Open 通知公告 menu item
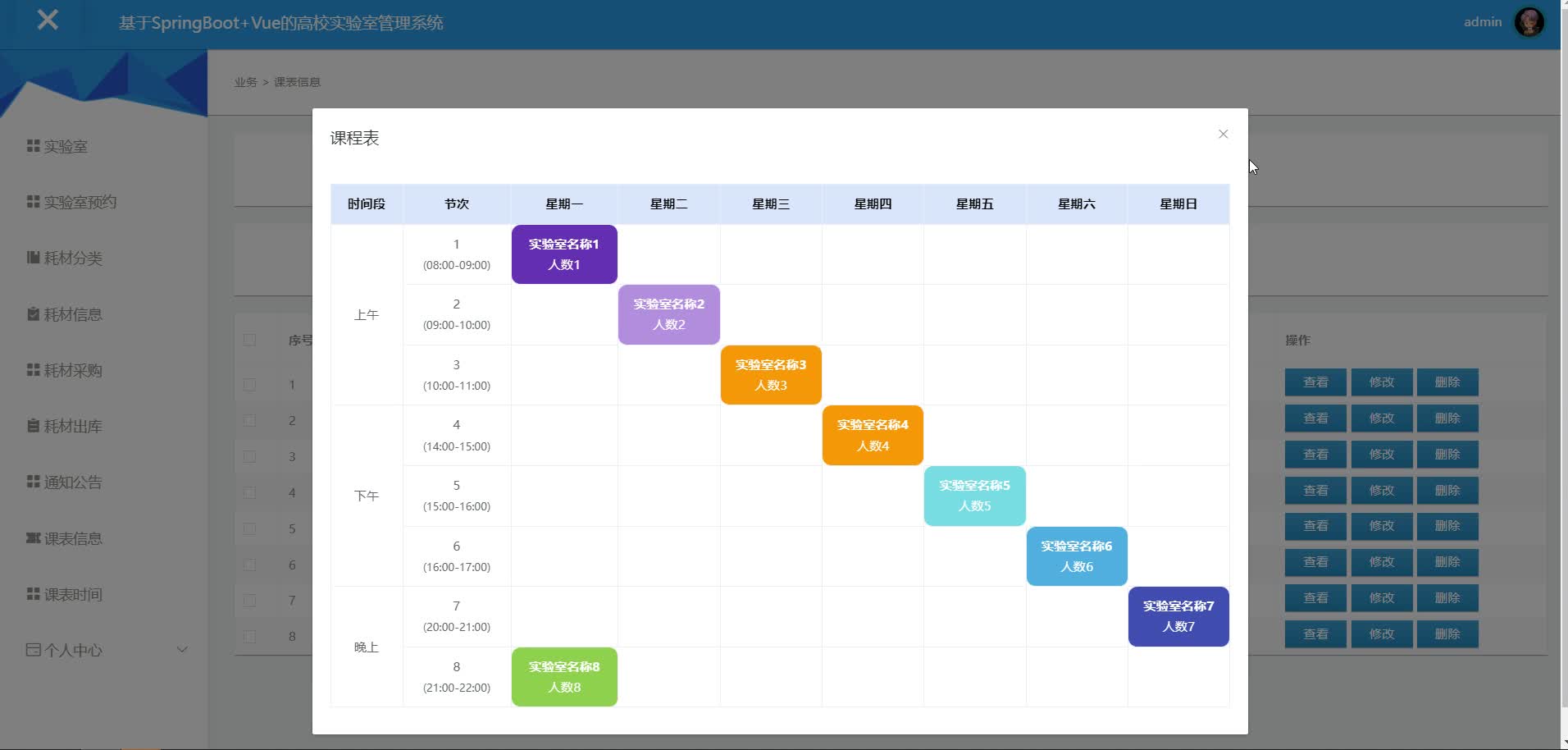The width and height of the screenshot is (1568, 750). [72, 482]
